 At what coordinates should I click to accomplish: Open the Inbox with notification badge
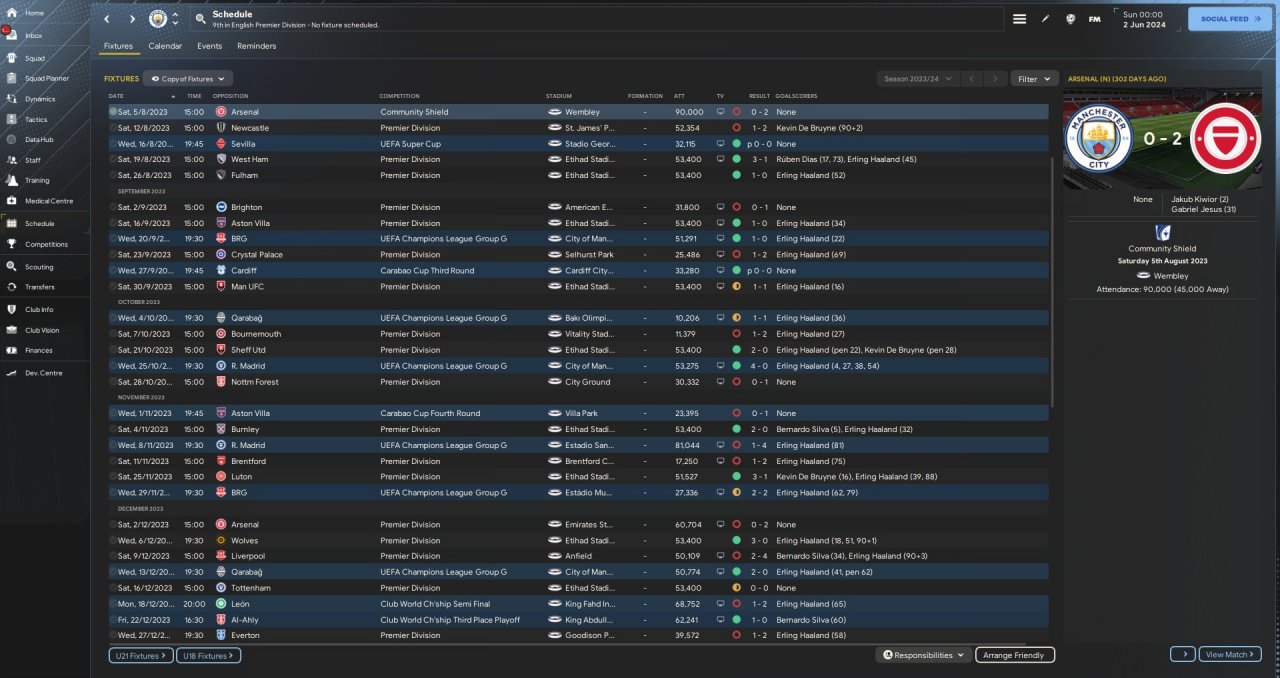tap(12, 35)
